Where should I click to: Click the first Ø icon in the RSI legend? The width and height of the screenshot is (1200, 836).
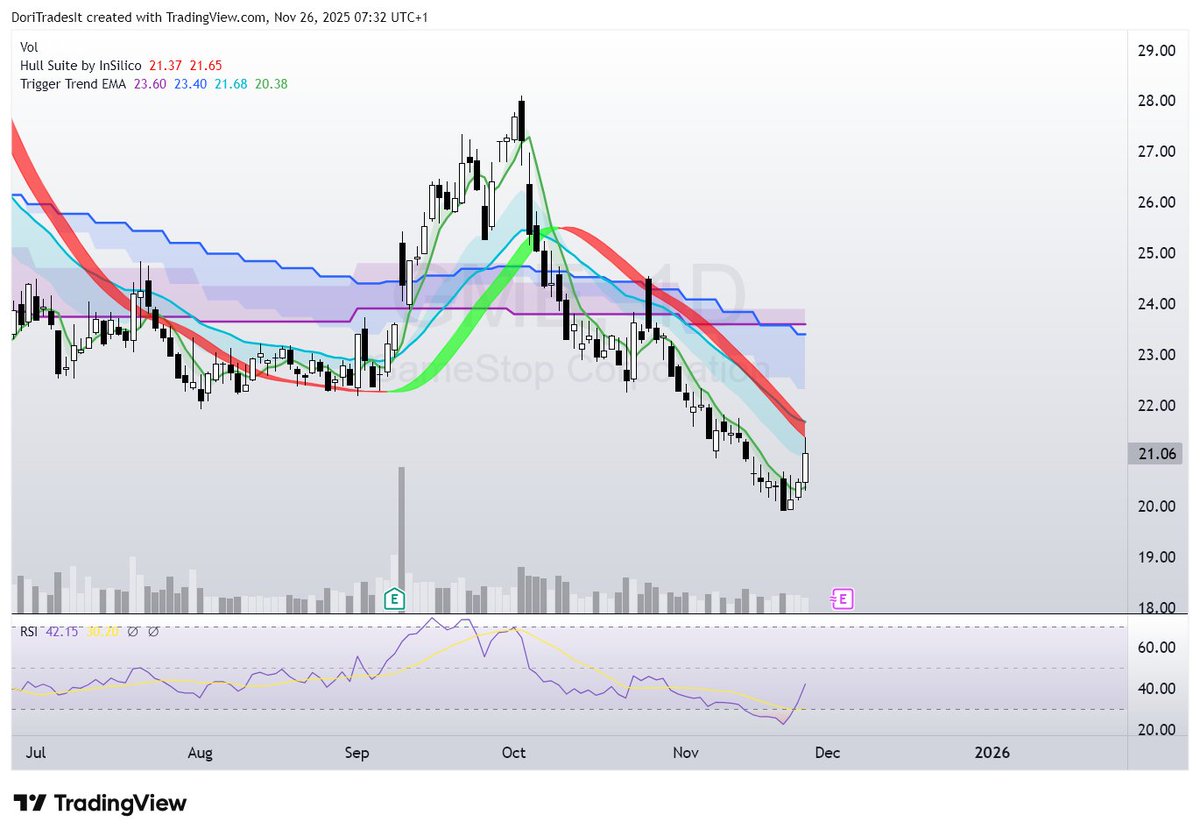[132, 633]
